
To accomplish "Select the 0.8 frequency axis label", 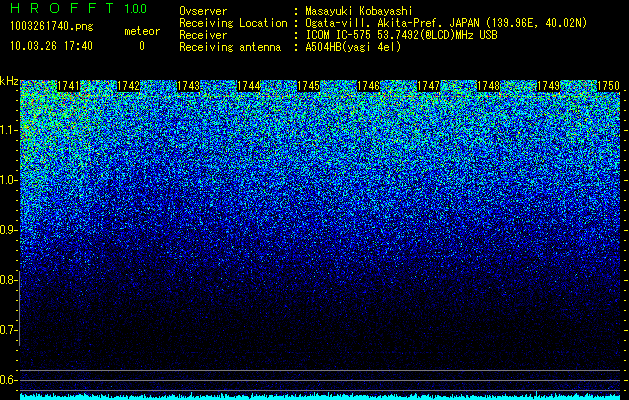I will [x=8, y=280].
